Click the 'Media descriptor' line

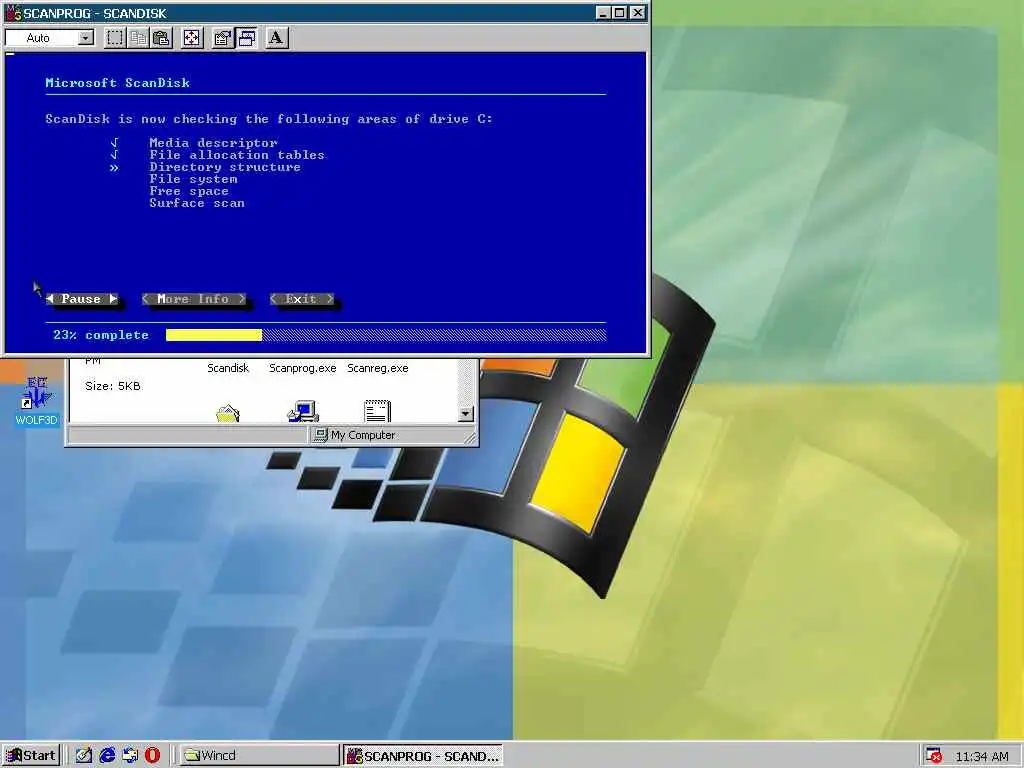[213, 143]
